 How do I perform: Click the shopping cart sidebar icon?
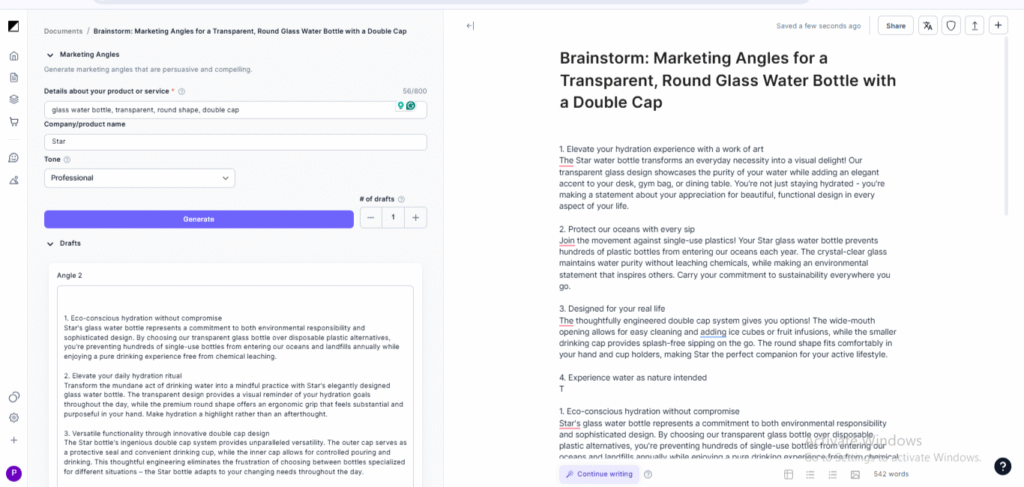[14, 121]
